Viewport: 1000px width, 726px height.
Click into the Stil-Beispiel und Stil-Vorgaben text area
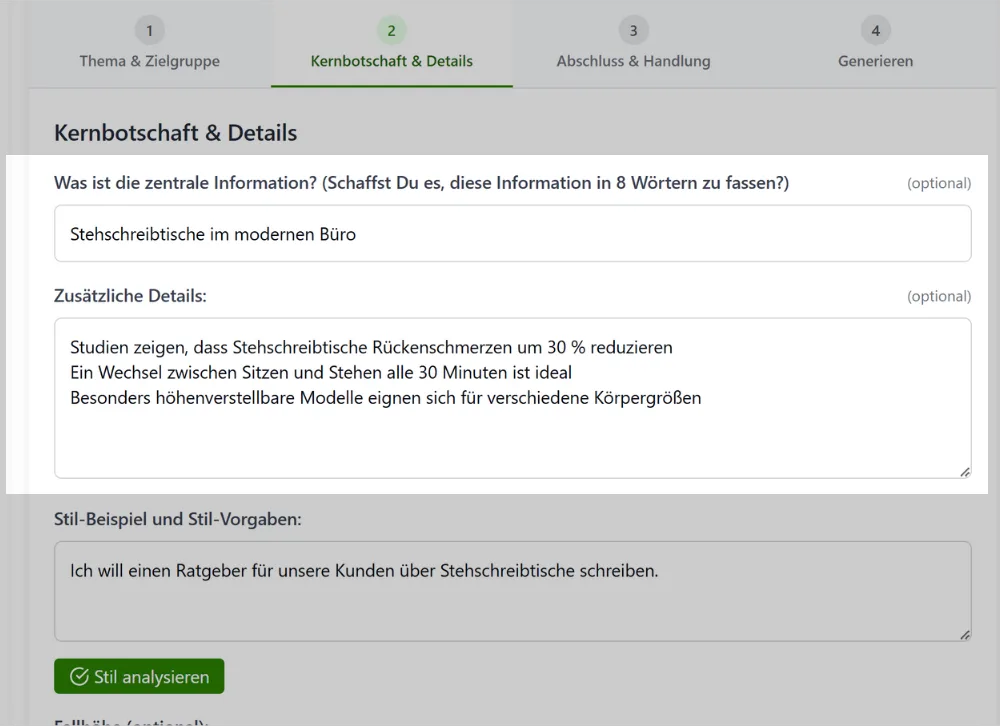pos(513,591)
